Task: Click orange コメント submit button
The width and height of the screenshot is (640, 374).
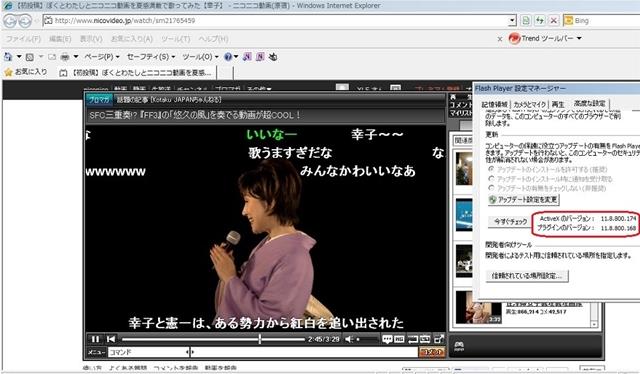Action: tap(431, 352)
